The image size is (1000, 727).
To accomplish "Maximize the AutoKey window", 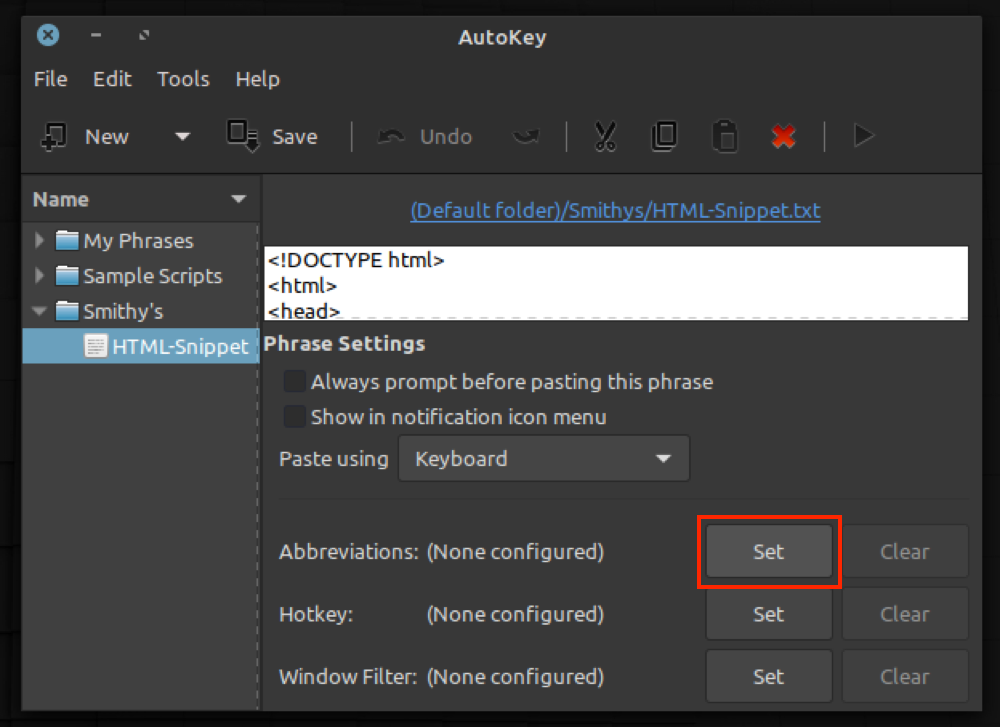I will point(144,35).
